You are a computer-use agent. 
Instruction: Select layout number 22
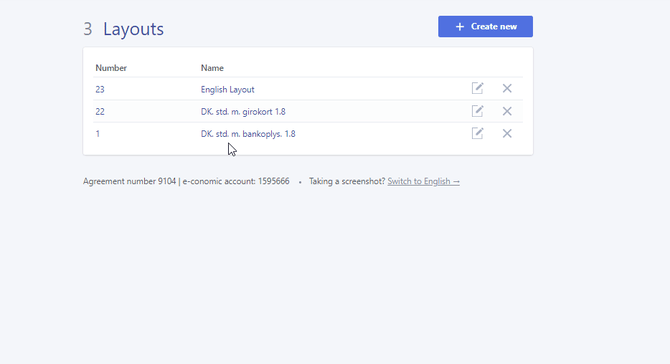tap(100, 112)
